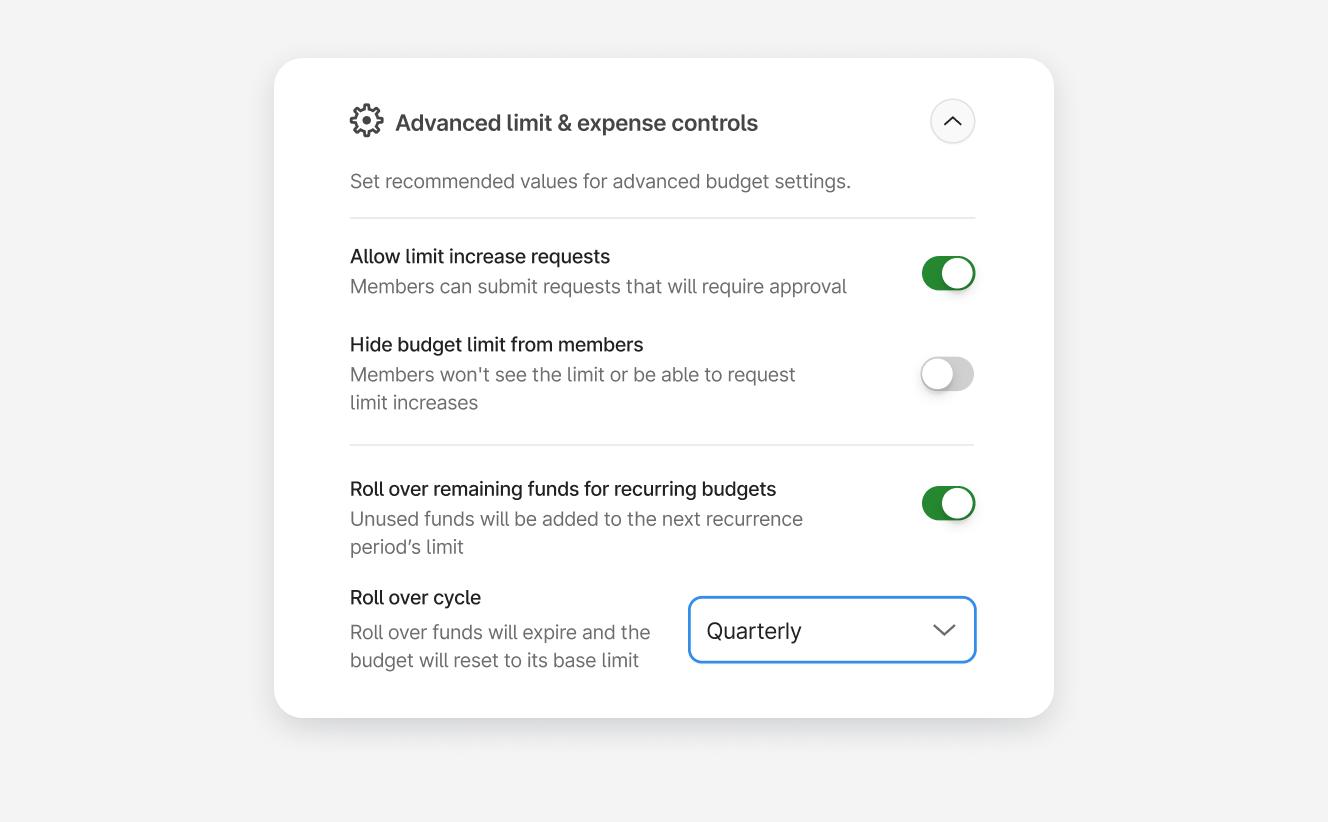1328x822 pixels.
Task: Click the Allow limit increase requests label
Action: [x=480, y=257]
